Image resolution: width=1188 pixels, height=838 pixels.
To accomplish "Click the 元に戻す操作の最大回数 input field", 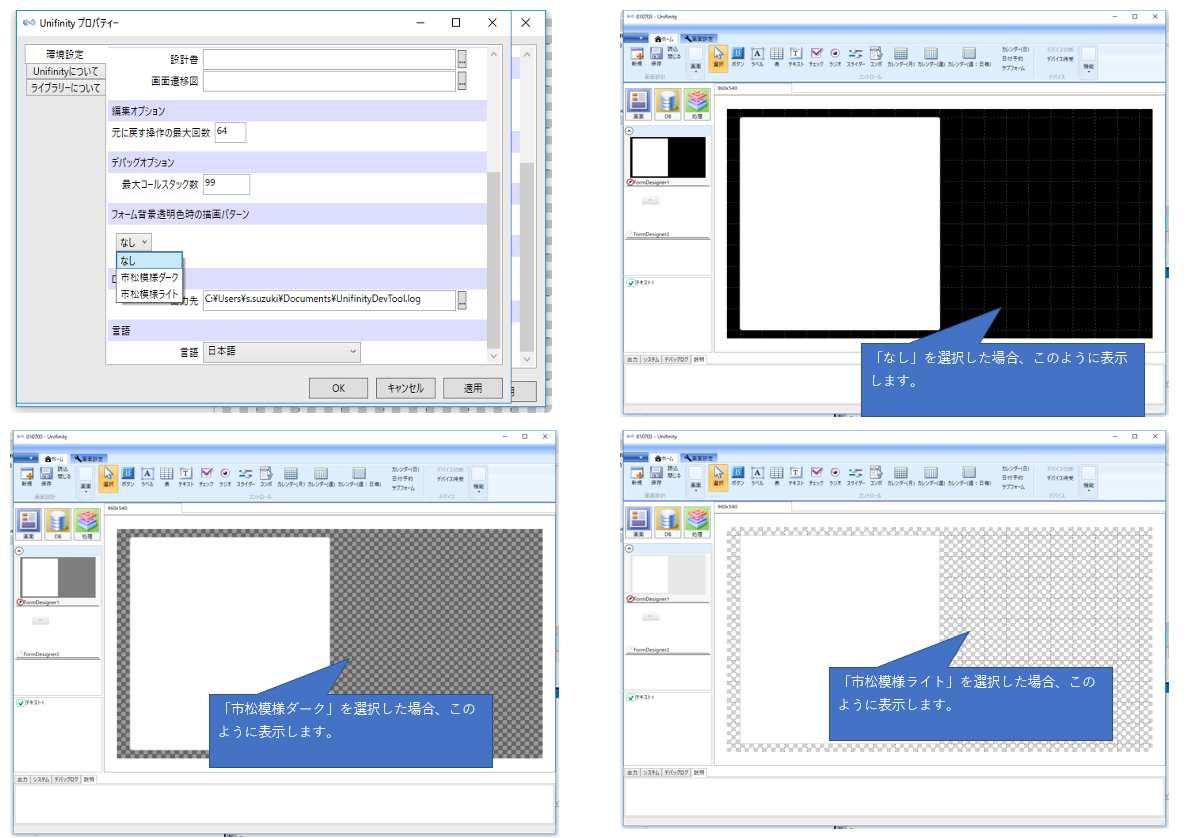I will [x=229, y=132].
